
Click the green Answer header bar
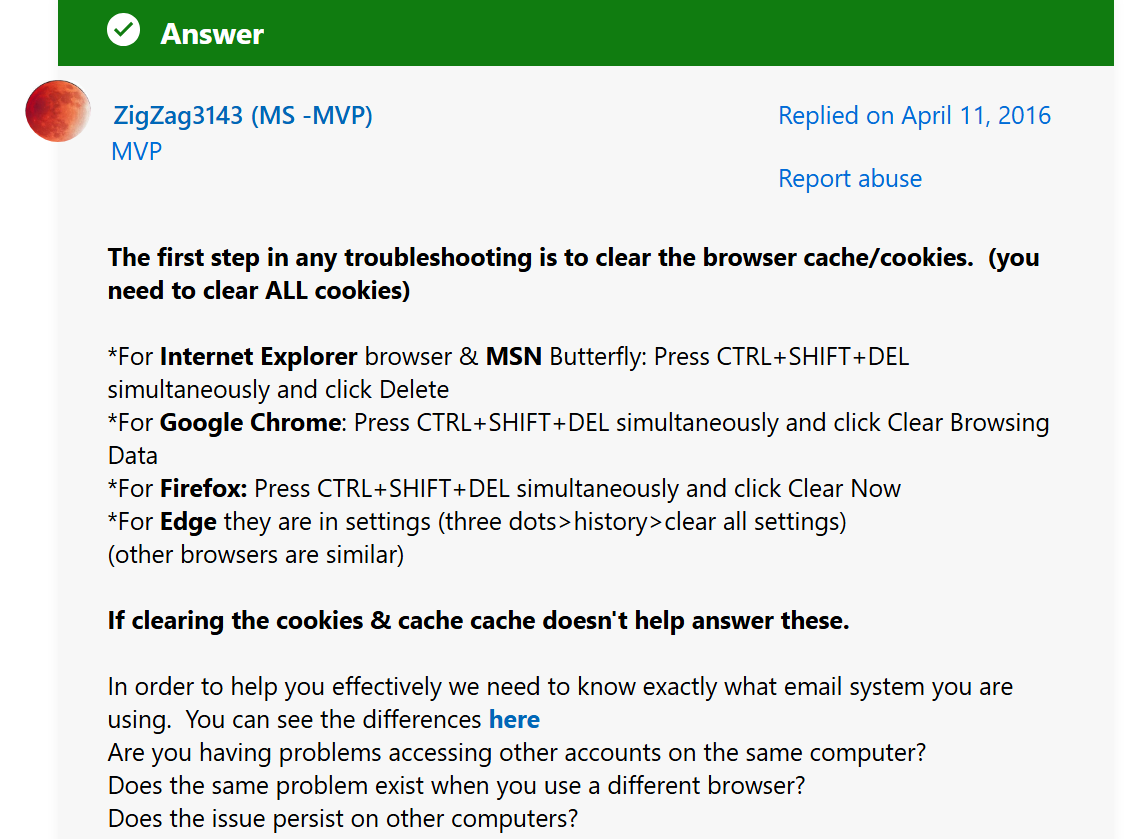coord(560,32)
